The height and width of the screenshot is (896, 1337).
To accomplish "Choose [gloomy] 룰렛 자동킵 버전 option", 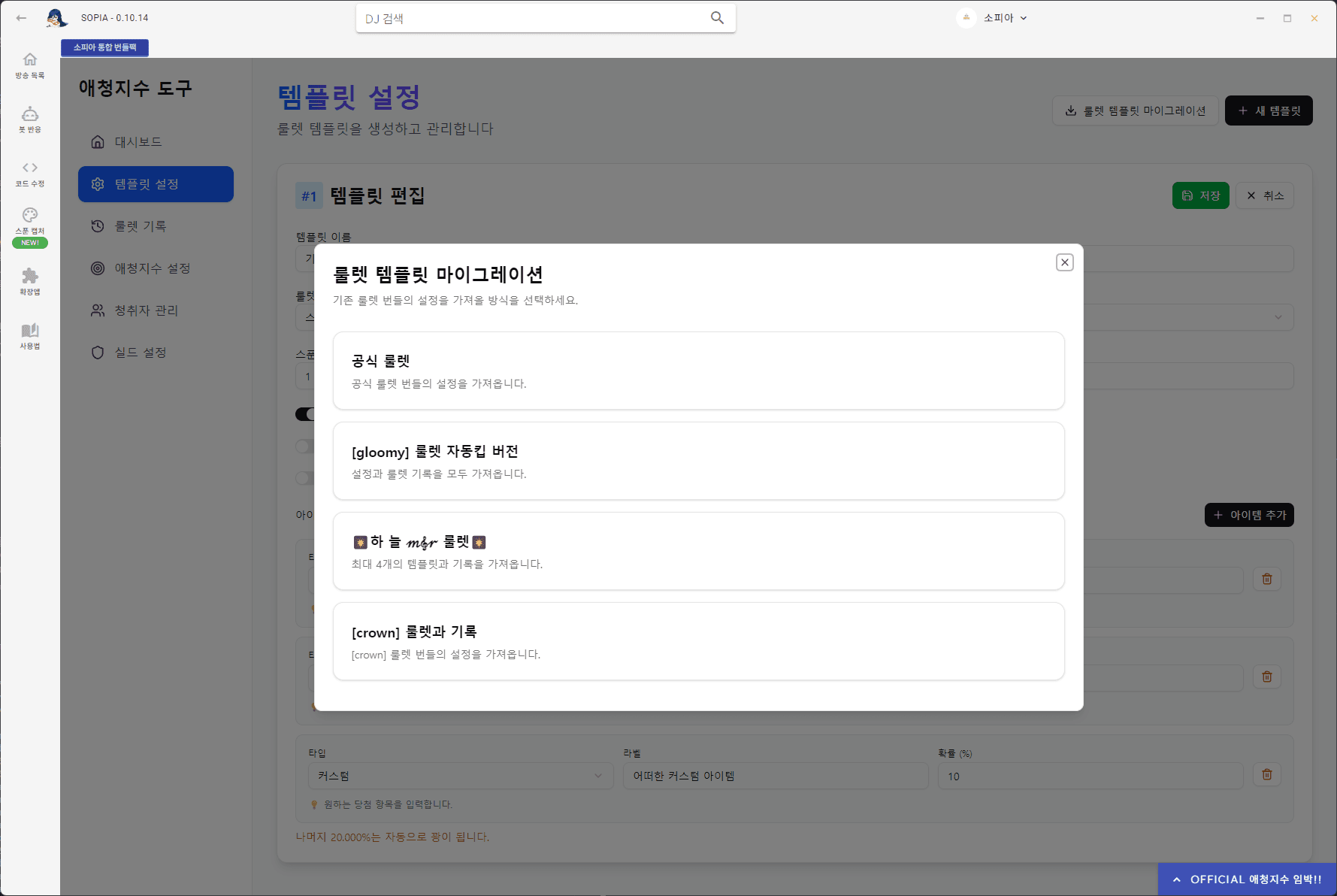I will pyautogui.click(x=698, y=461).
